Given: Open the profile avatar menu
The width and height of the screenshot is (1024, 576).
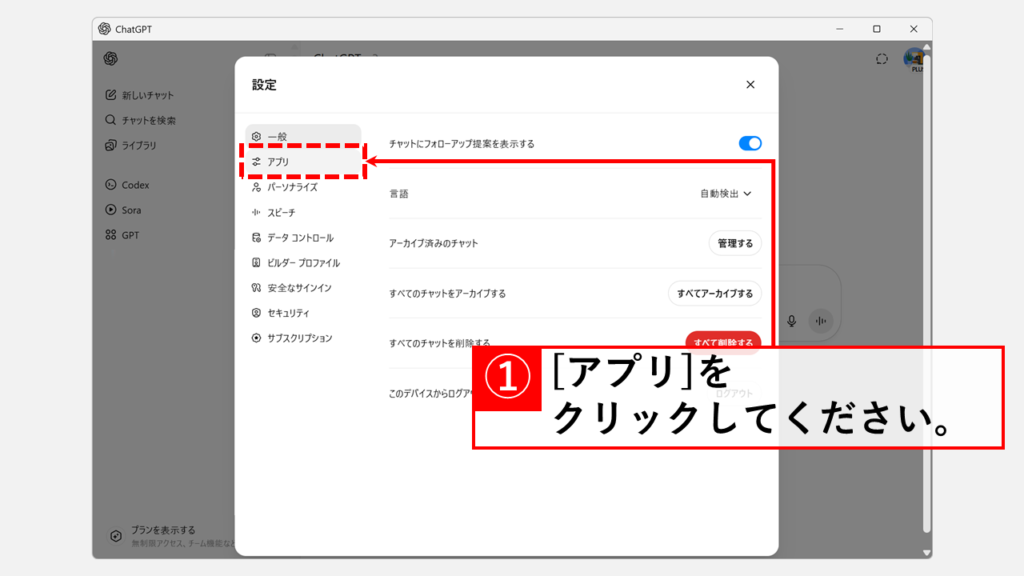Looking at the screenshot, I should [x=914, y=59].
